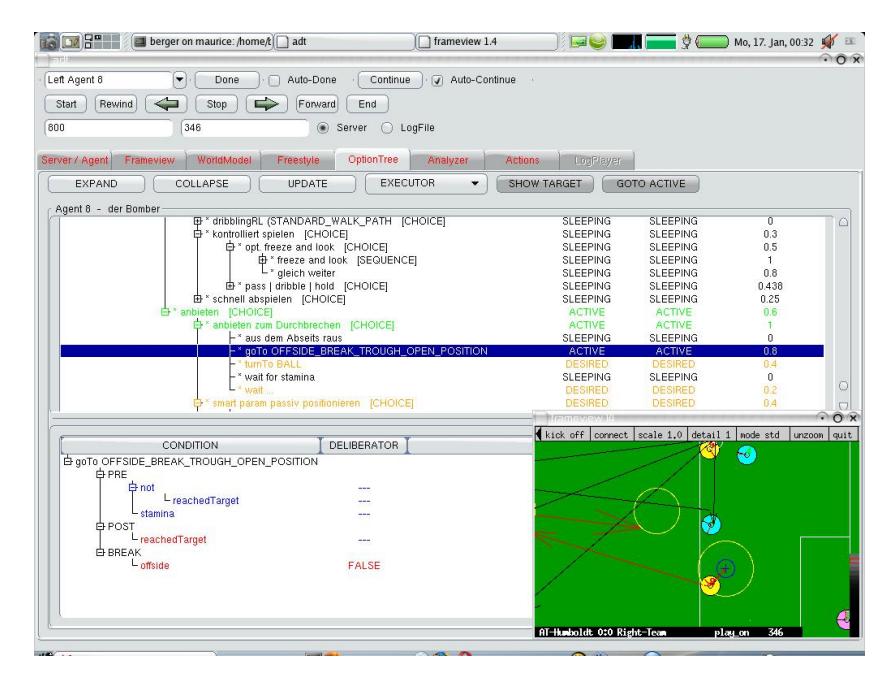
Task: Click the green globe icon in panel
Action: click(x=598, y=41)
